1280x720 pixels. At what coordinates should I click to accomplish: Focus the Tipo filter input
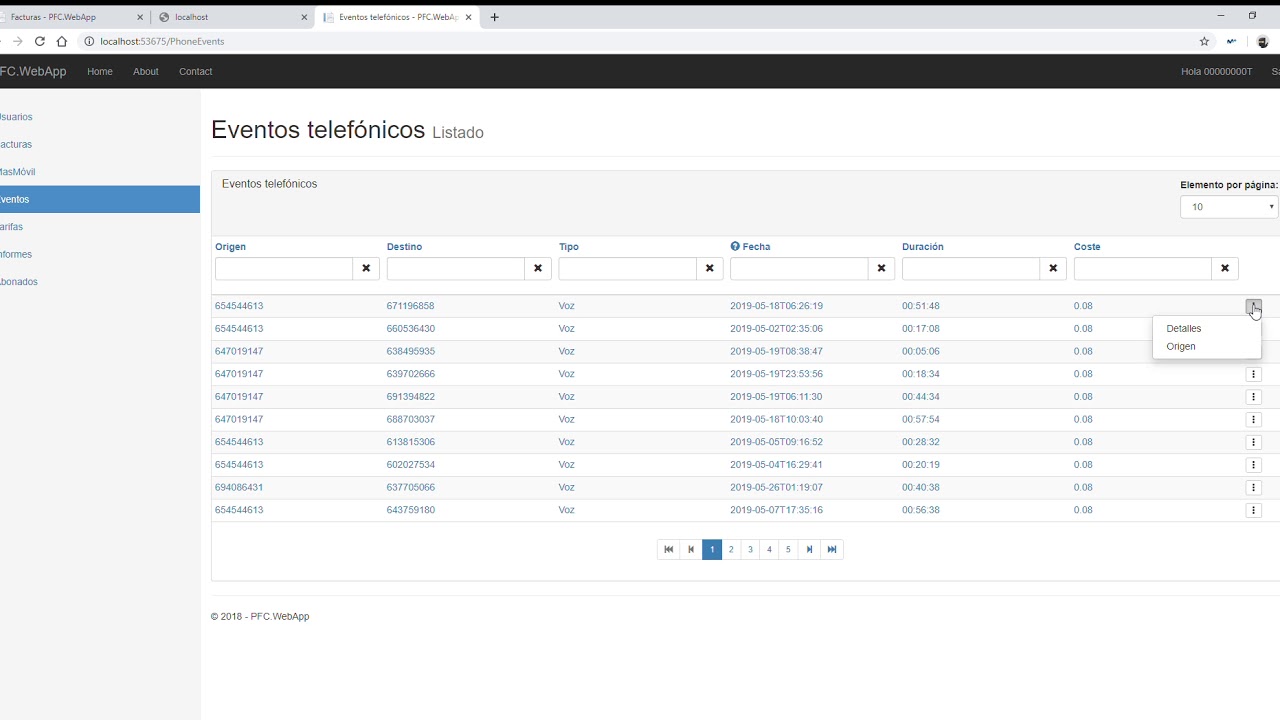[628, 268]
